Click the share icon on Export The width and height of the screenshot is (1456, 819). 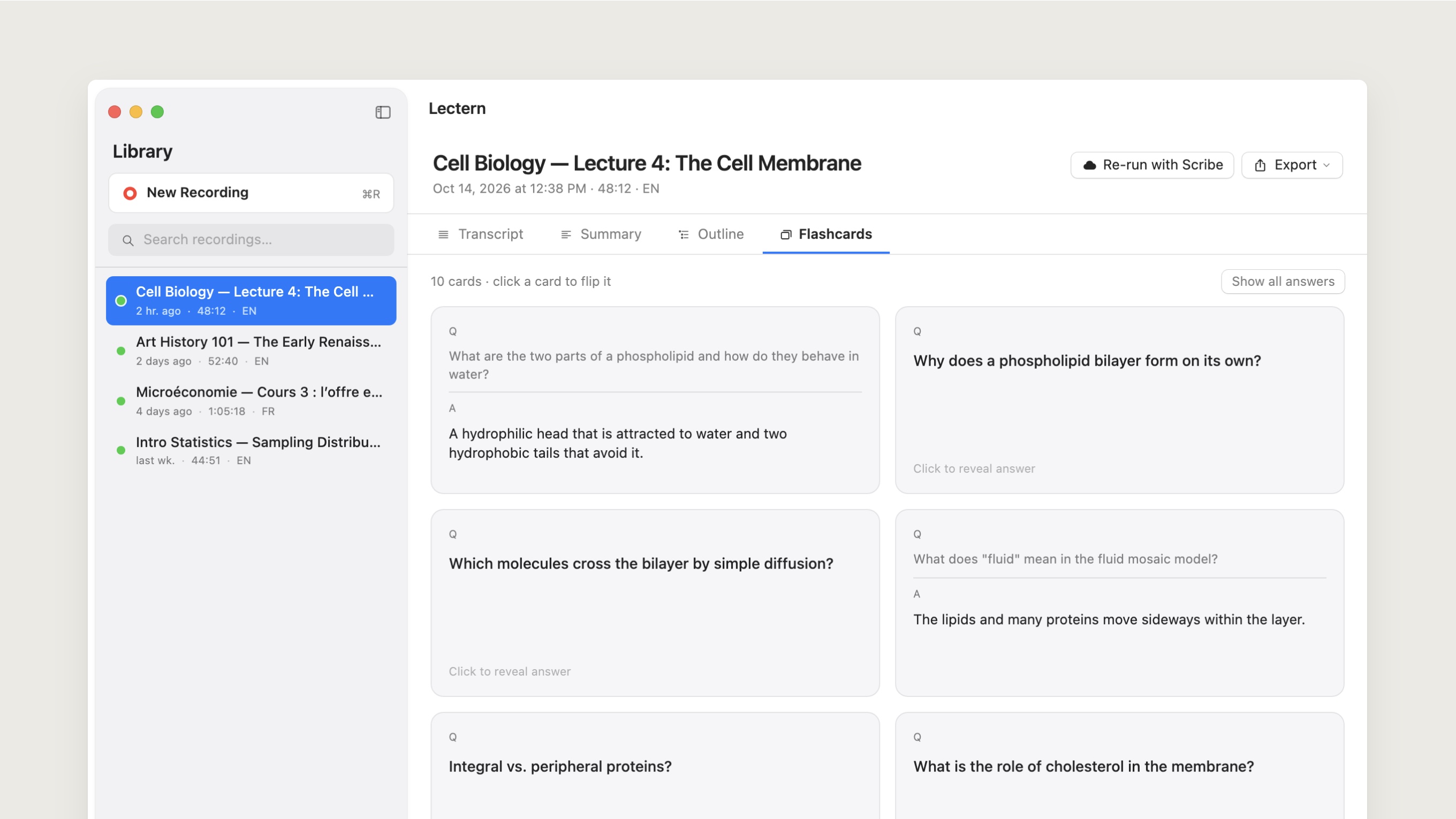click(1260, 165)
